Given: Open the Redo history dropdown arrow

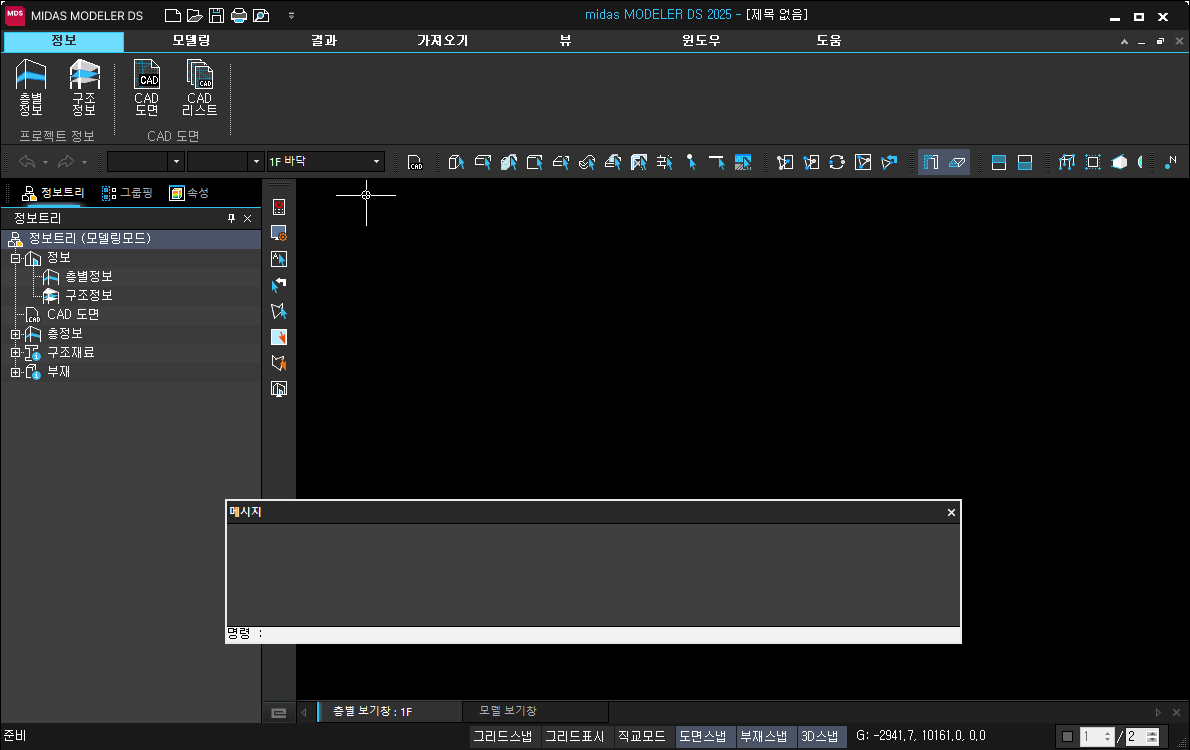Looking at the screenshot, I should point(84,162).
